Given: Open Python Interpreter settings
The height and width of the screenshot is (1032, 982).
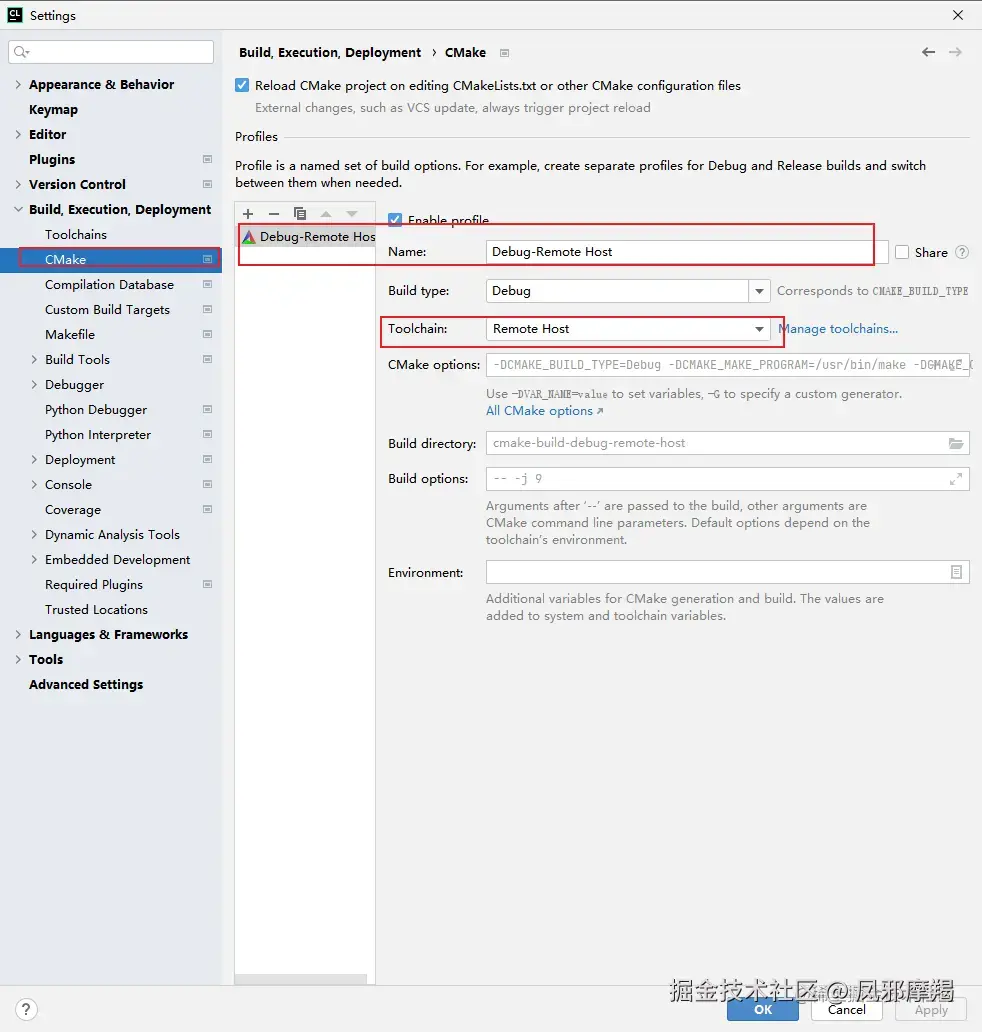Looking at the screenshot, I should [x=98, y=434].
